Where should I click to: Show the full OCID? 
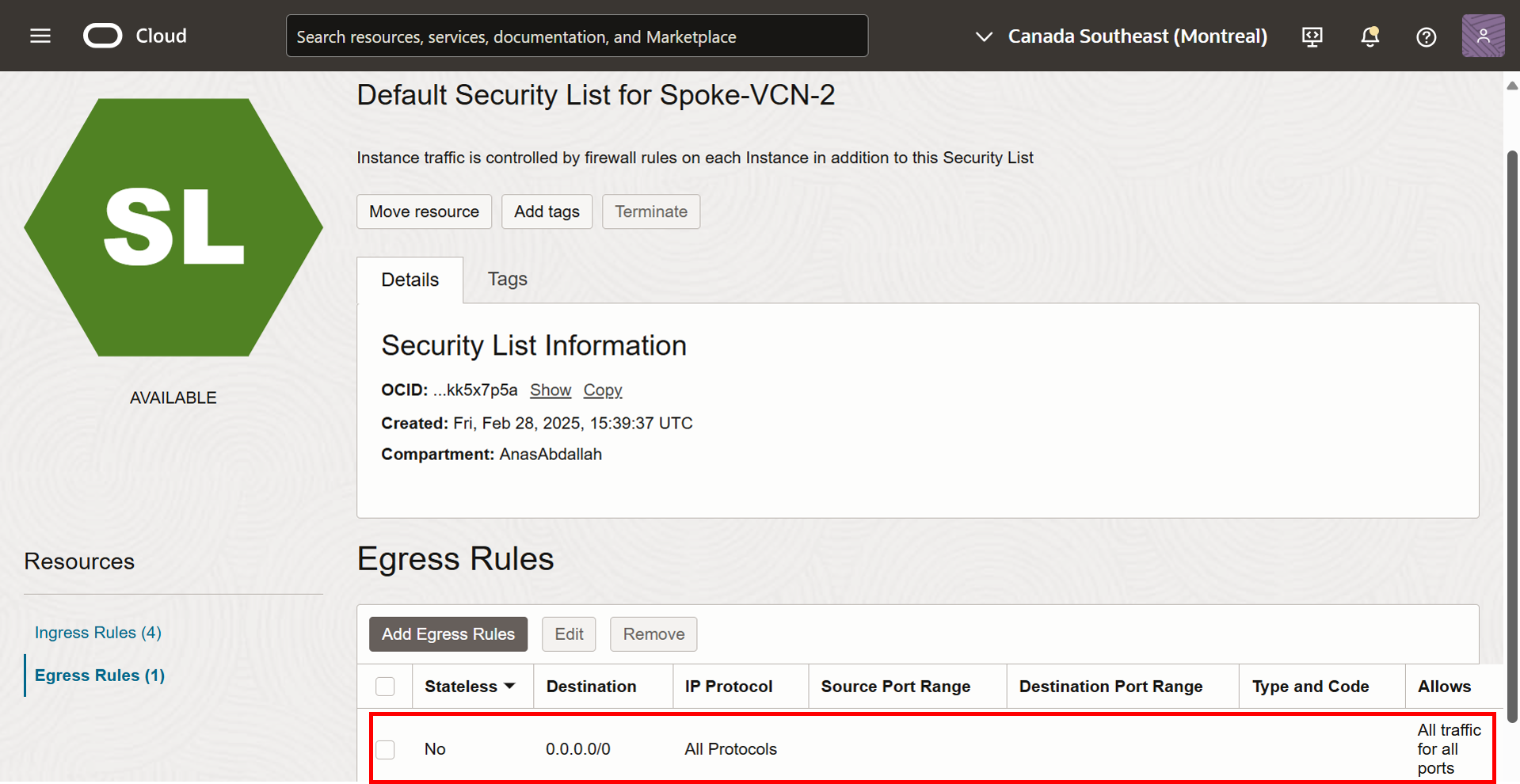pyautogui.click(x=550, y=390)
